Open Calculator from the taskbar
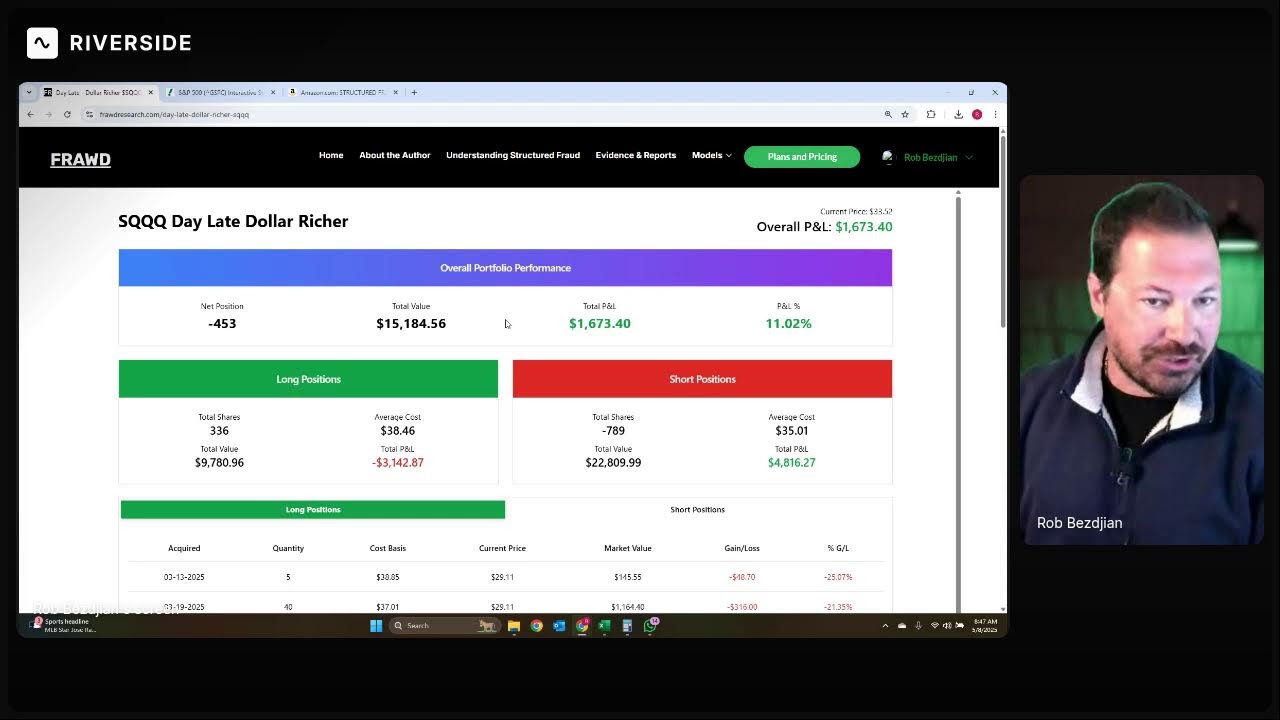The image size is (1280, 720). [627, 626]
